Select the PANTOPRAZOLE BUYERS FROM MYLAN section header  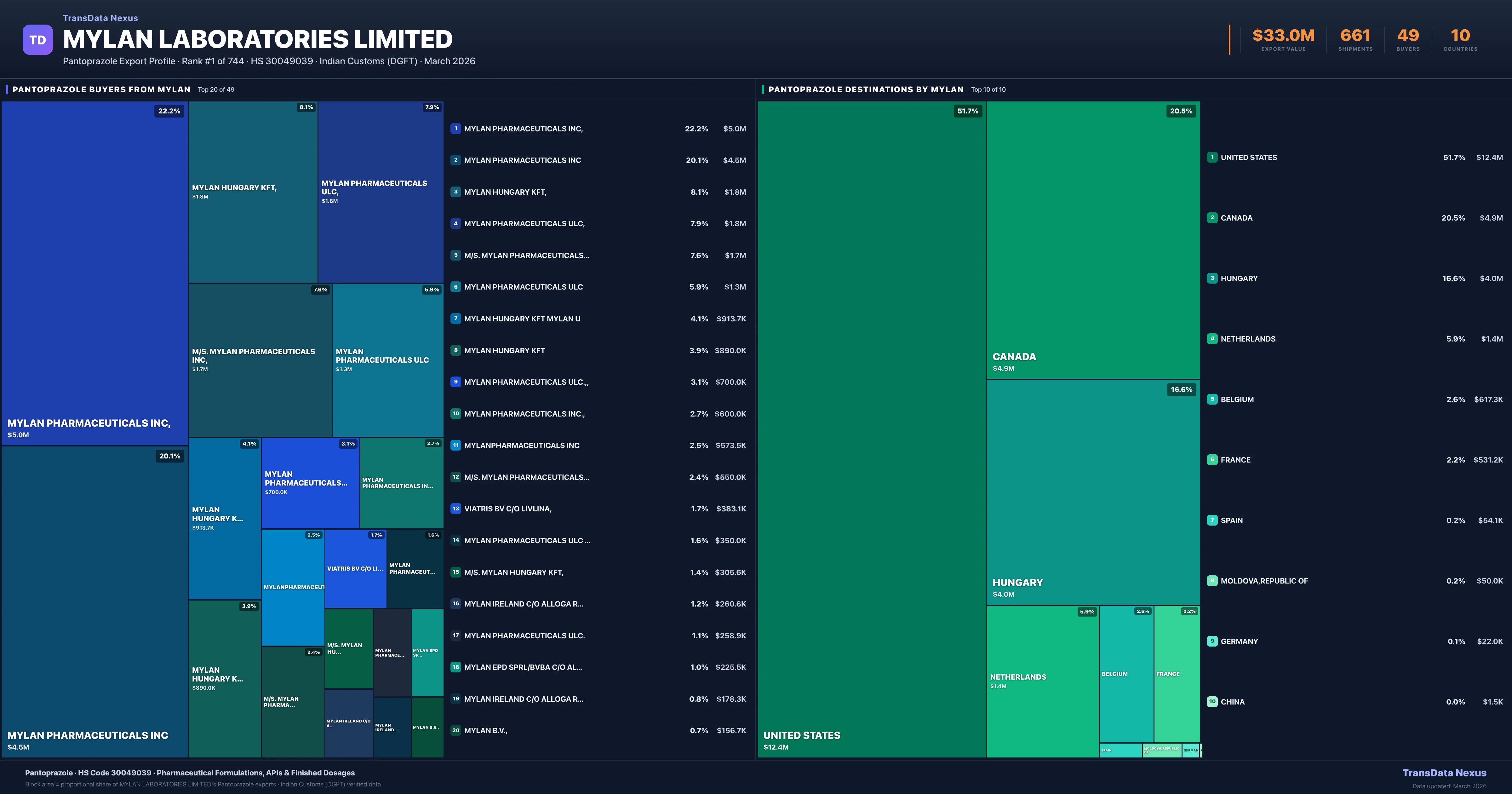(101, 89)
